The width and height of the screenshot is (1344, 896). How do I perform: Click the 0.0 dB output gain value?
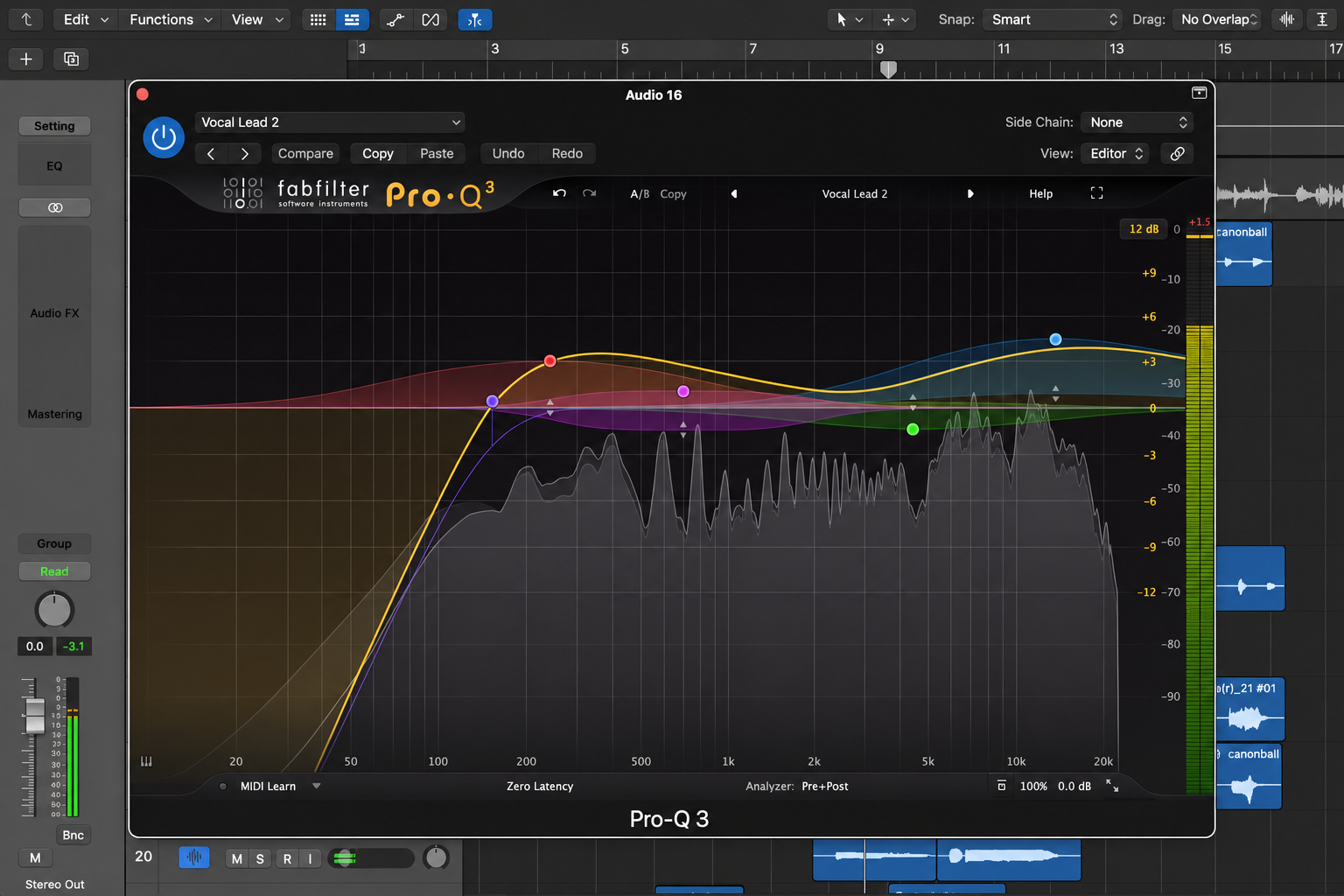pyautogui.click(x=1074, y=787)
